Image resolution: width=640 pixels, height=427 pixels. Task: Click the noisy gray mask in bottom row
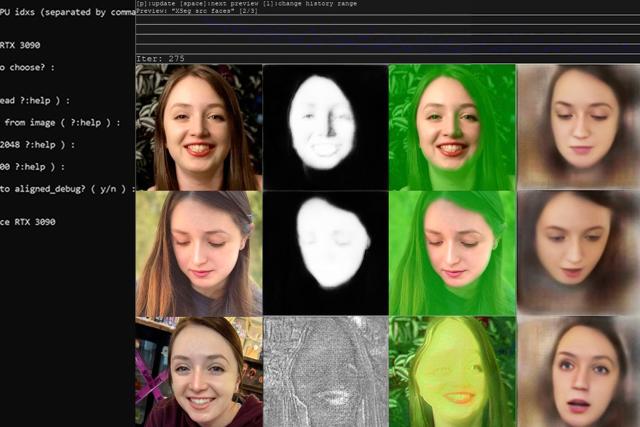325,372
